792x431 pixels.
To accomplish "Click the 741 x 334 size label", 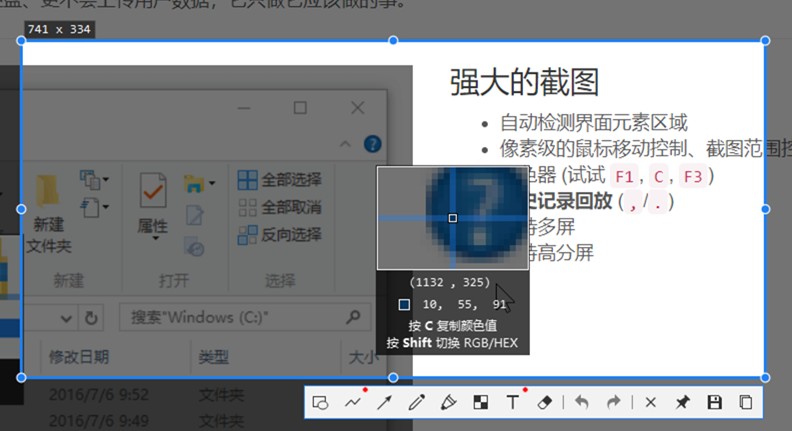I will coord(59,29).
